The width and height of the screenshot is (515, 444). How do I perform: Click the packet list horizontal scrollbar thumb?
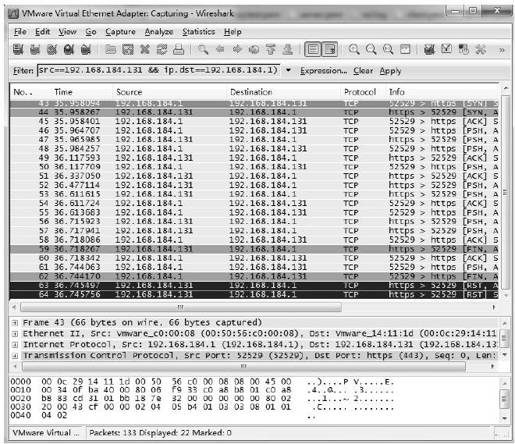(181, 307)
